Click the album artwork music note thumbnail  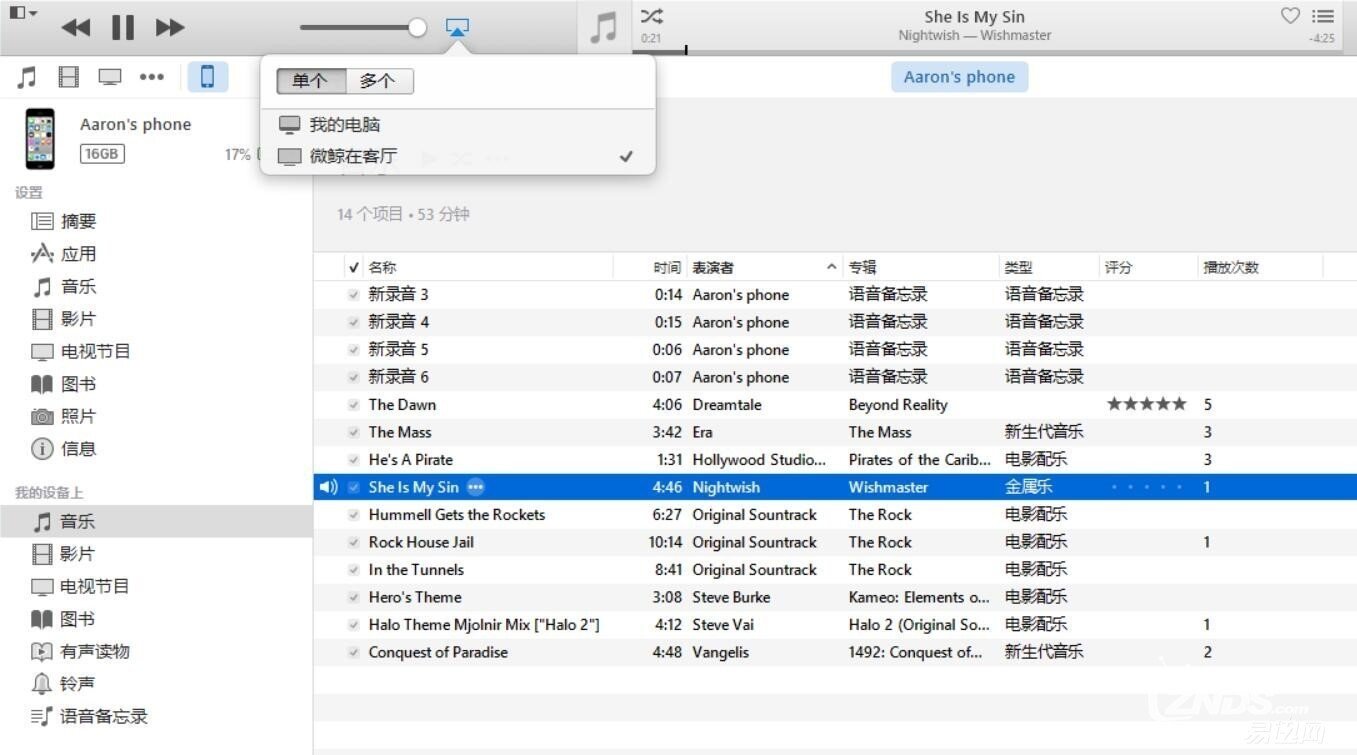point(603,27)
